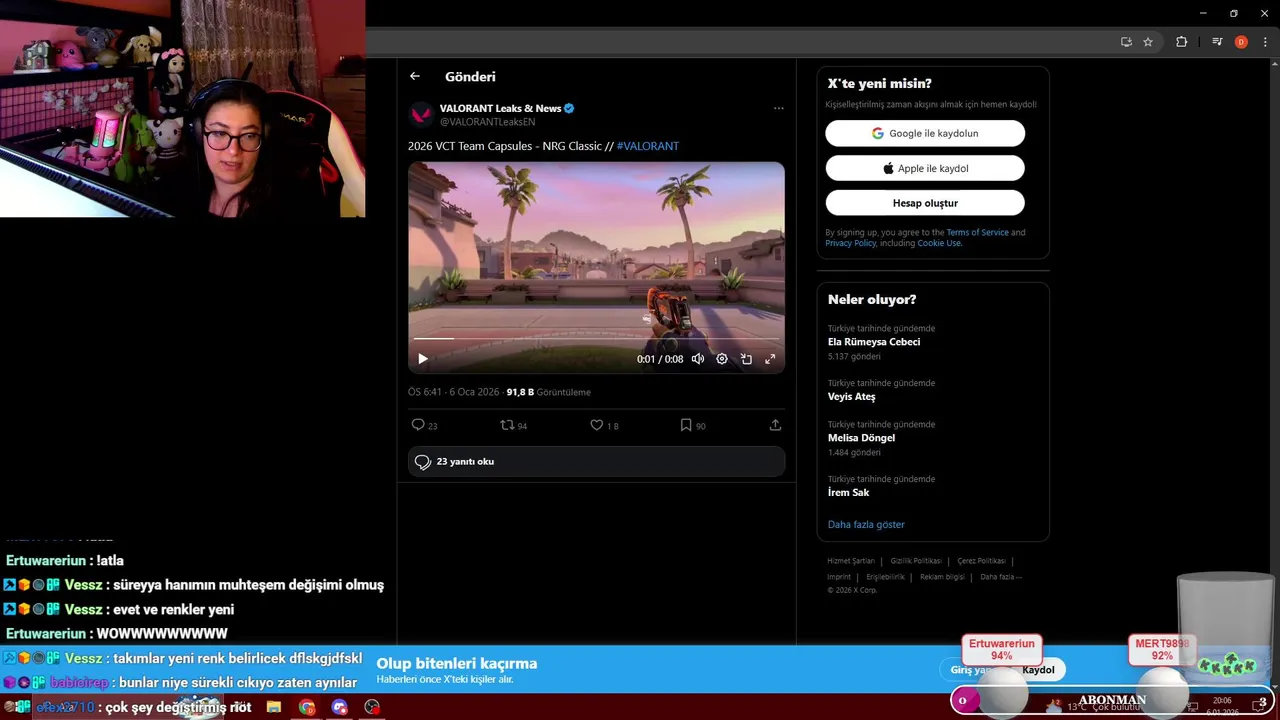Open the 'Reklam bilgisi' footer link
The image size is (1280, 720).
(x=942, y=577)
